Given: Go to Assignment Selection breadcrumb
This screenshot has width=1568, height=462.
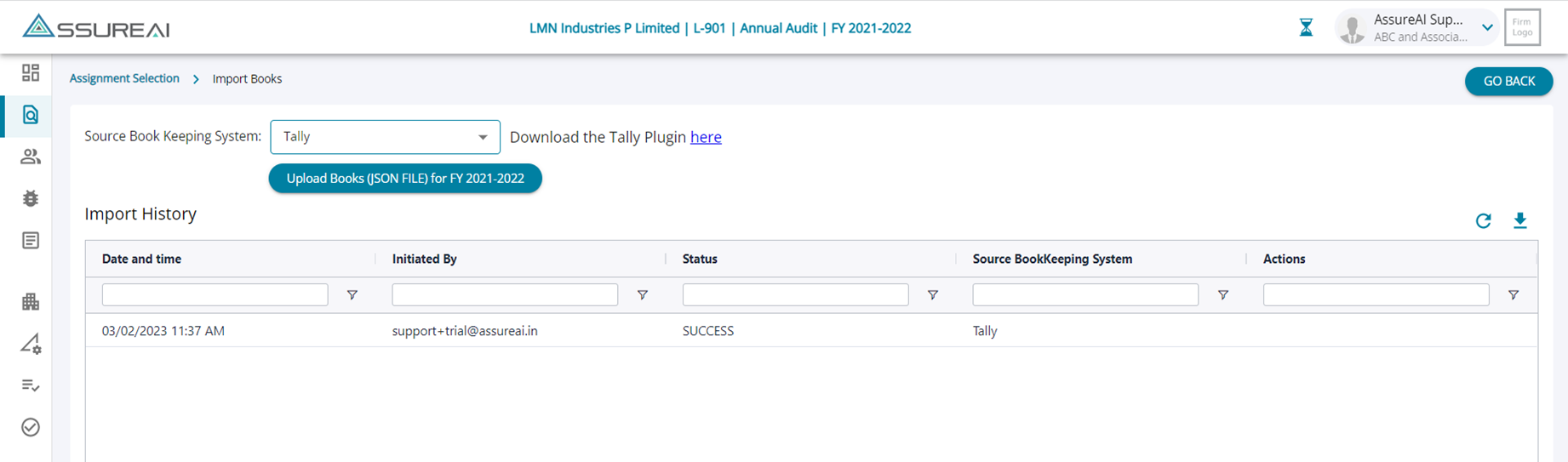Looking at the screenshot, I should [124, 78].
